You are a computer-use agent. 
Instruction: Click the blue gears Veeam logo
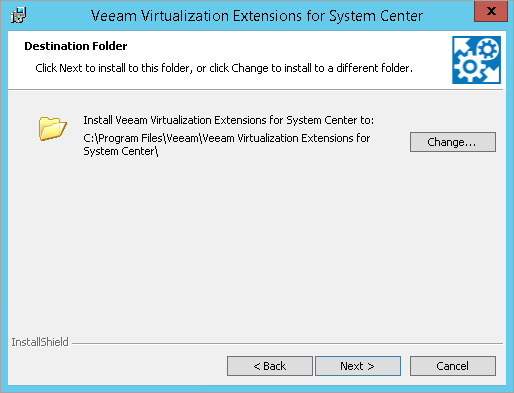pos(476,60)
